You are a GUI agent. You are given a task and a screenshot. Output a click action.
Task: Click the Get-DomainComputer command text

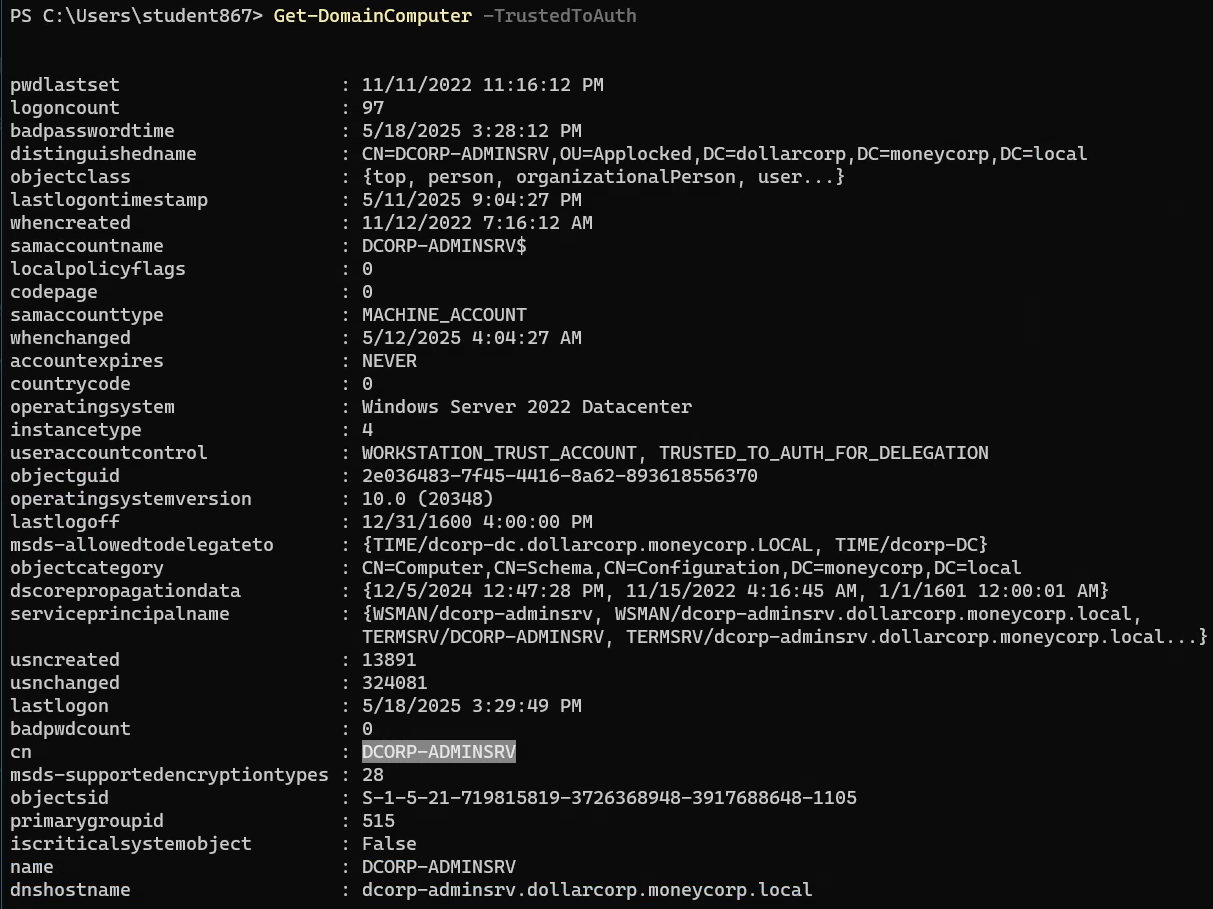pos(372,16)
